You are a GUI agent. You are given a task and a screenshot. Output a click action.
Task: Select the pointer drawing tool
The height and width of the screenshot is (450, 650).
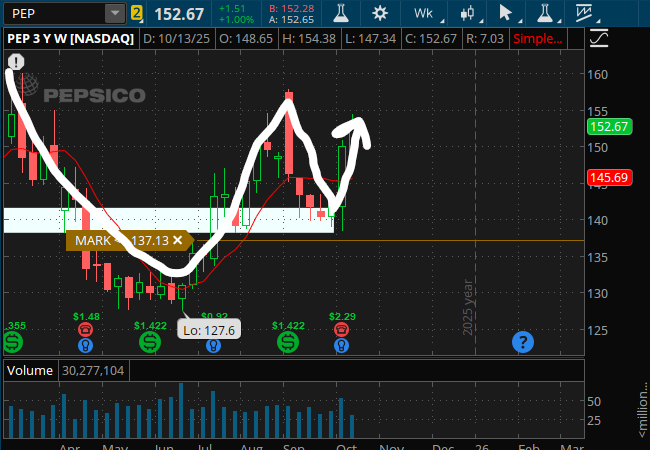(x=505, y=13)
